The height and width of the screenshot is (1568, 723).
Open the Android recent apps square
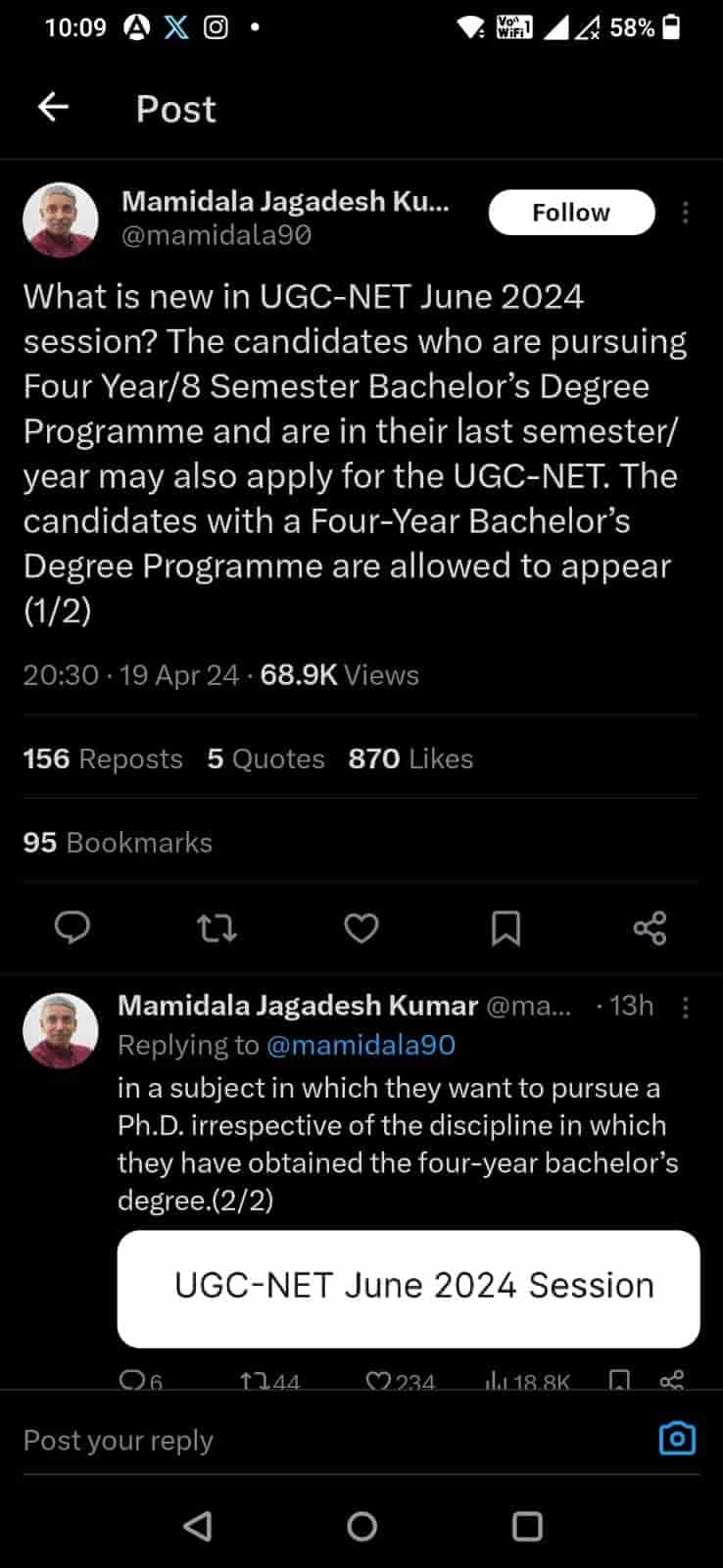tap(527, 1526)
